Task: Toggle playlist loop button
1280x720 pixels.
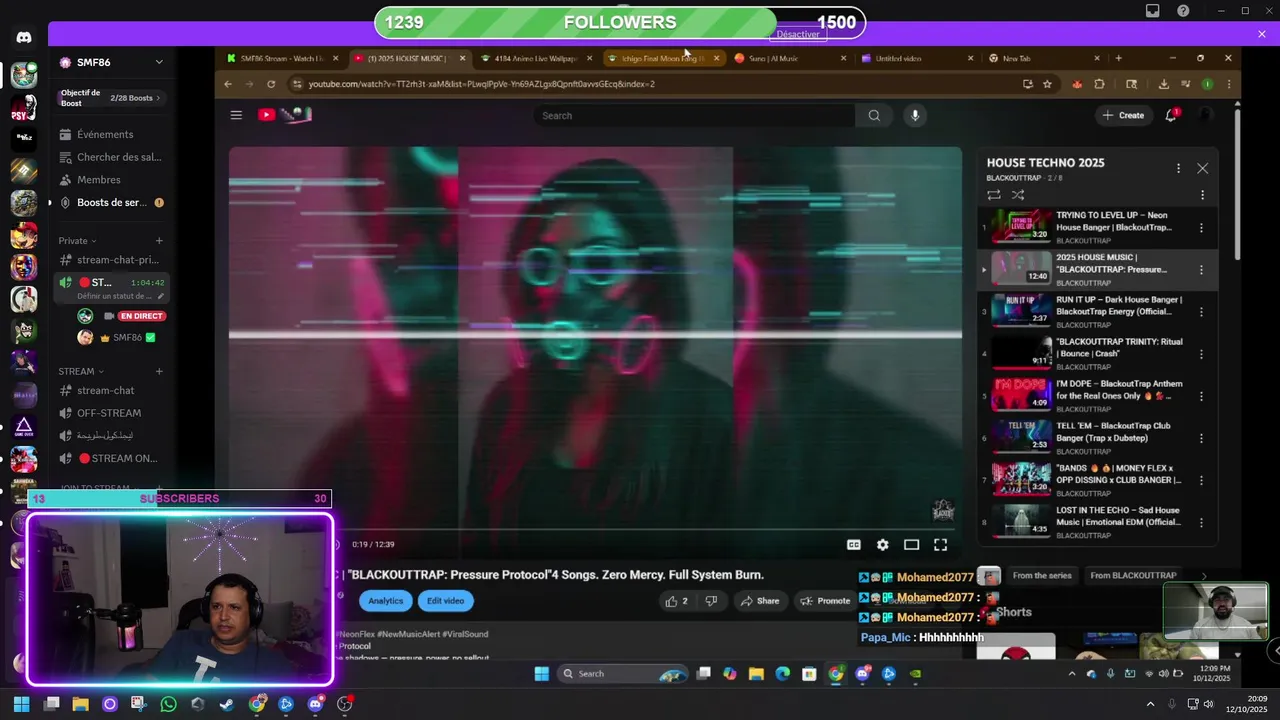Action: click(x=993, y=195)
